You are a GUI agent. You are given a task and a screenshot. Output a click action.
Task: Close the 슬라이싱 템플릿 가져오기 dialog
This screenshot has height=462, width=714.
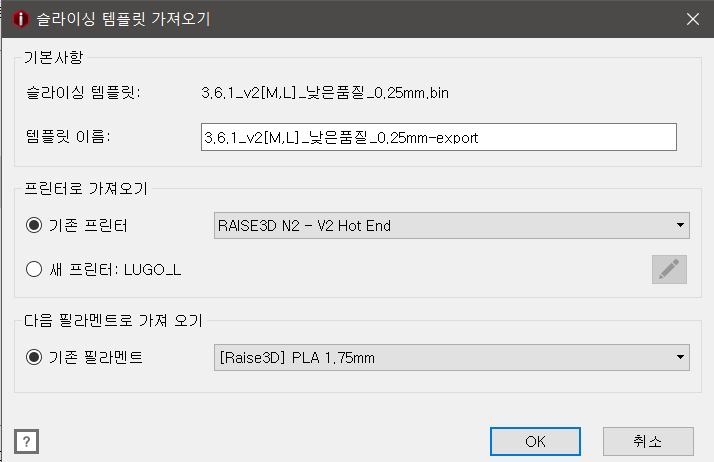pyautogui.click(x=693, y=19)
